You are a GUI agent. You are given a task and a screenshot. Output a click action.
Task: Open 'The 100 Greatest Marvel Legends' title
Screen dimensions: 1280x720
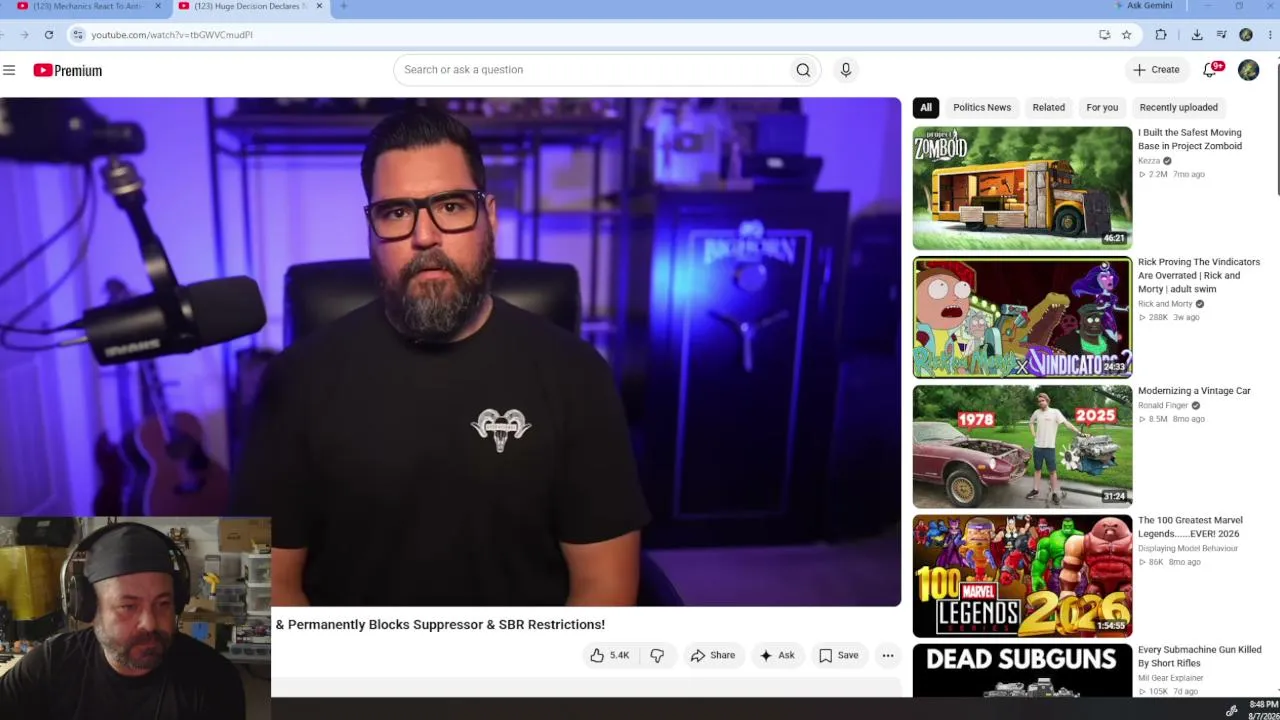click(1190, 527)
